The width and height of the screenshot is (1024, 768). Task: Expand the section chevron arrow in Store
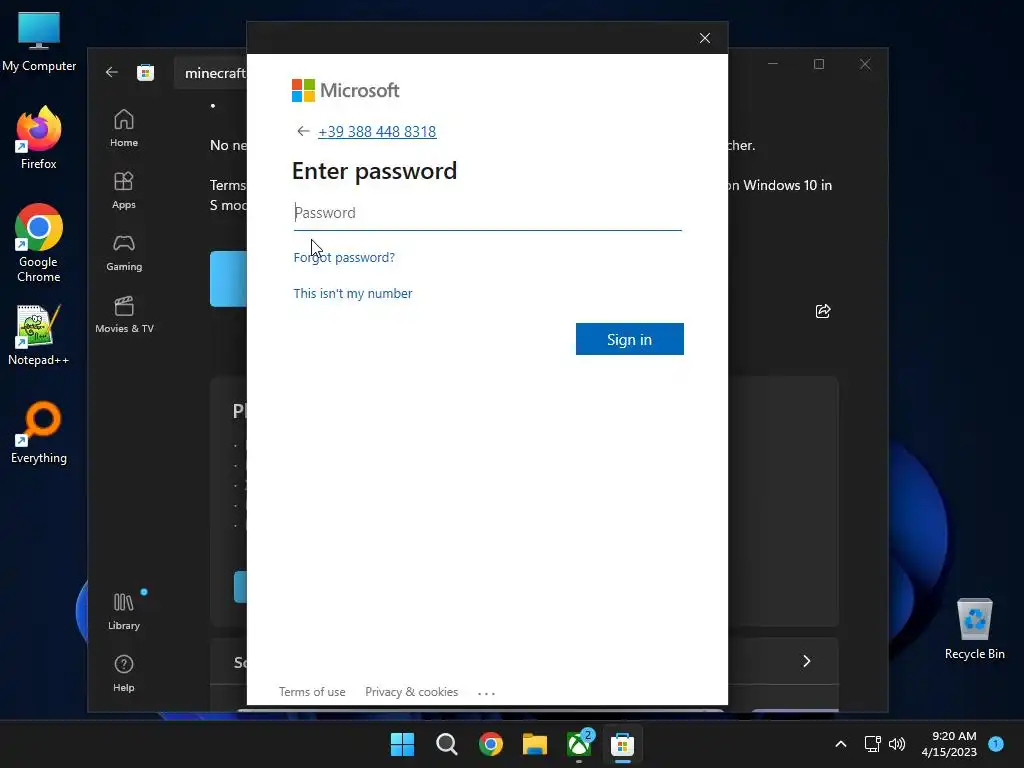coord(807,661)
